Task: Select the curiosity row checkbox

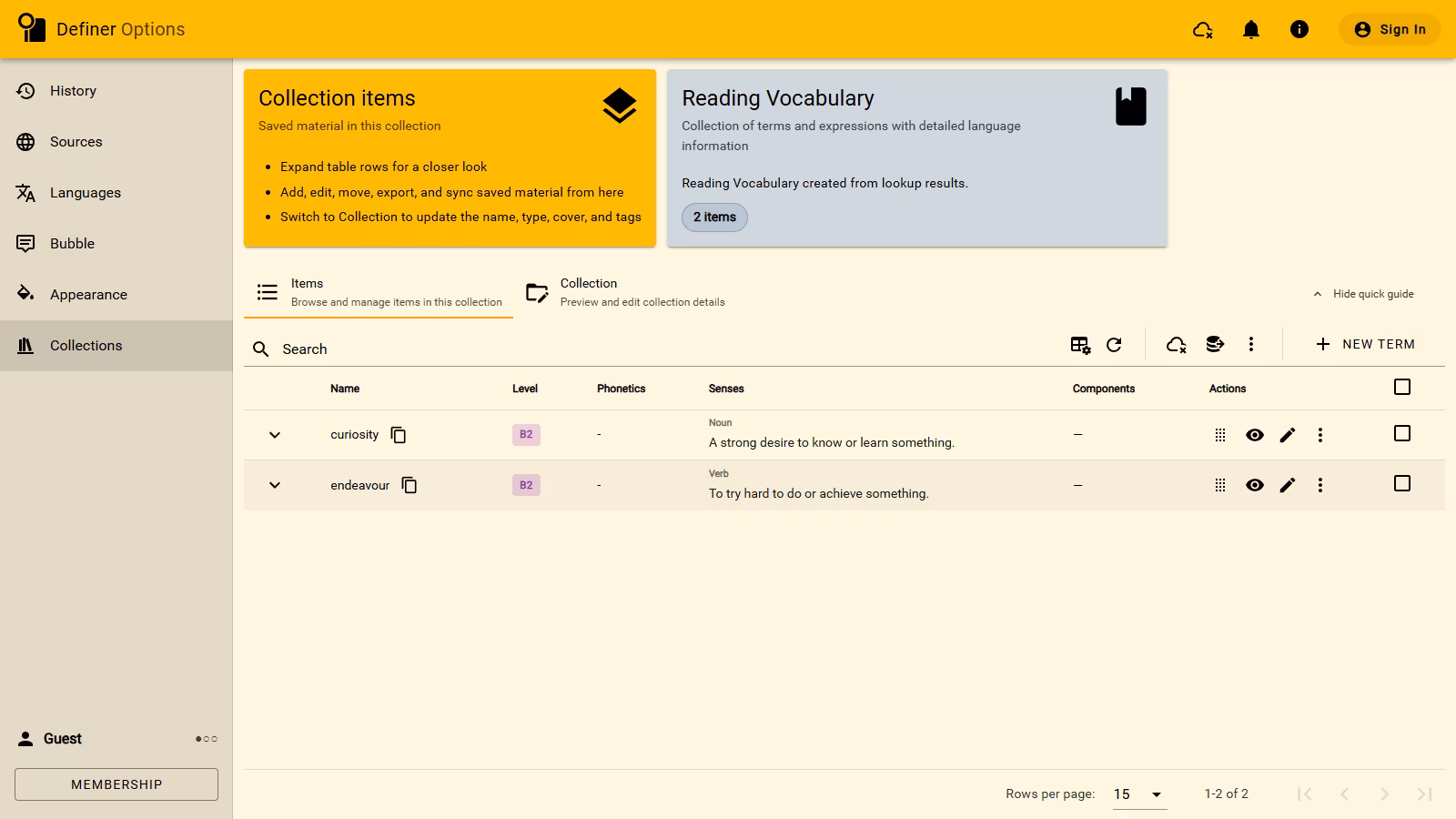Action: (x=1402, y=434)
